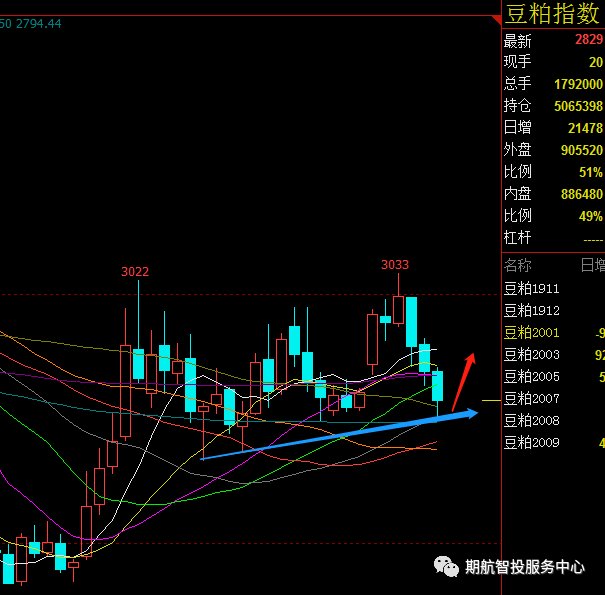This screenshot has height=595, width=605.
Task: Click the 名称 column header
Action: click(518, 266)
